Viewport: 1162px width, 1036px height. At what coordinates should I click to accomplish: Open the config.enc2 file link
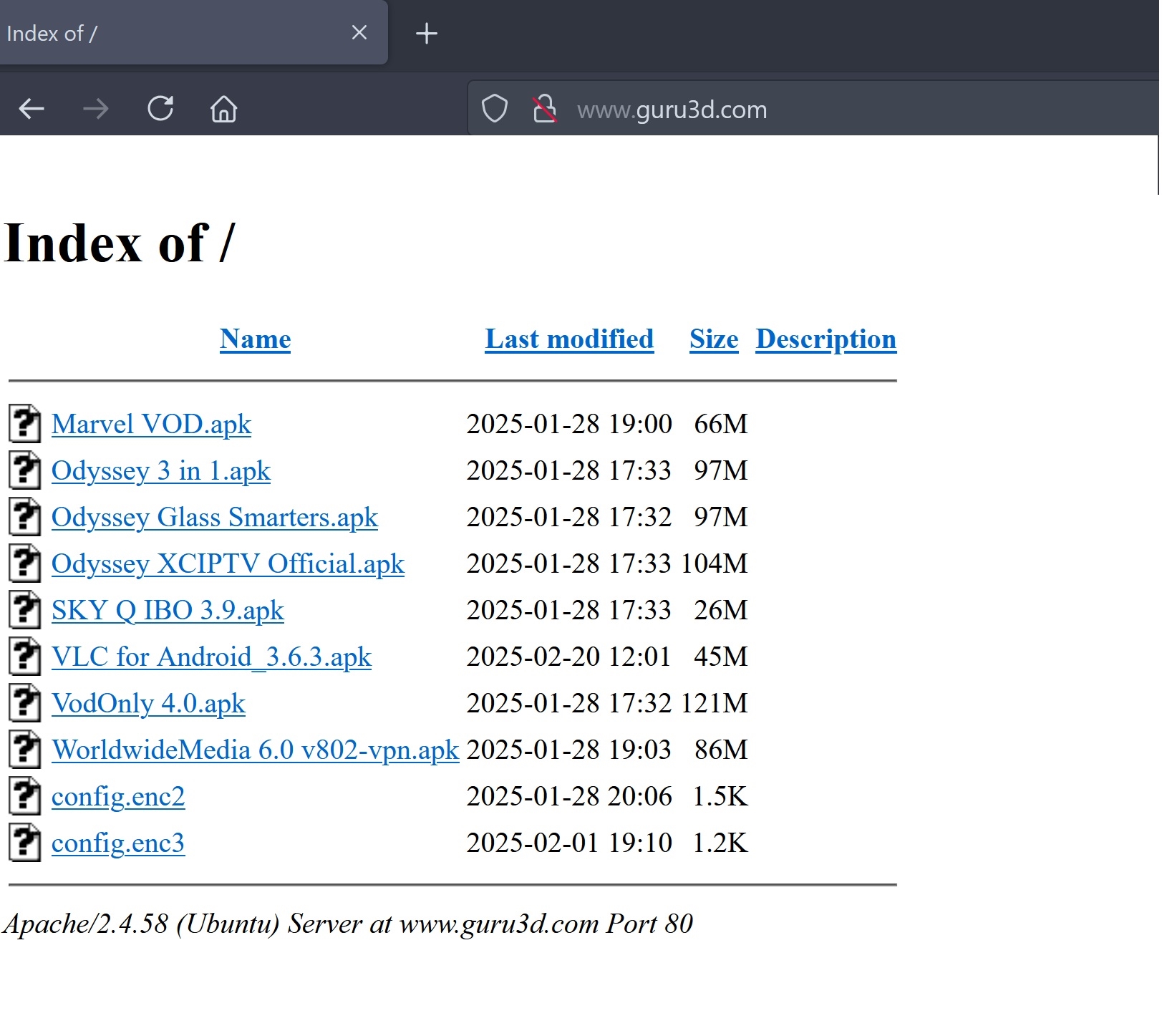click(118, 797)
